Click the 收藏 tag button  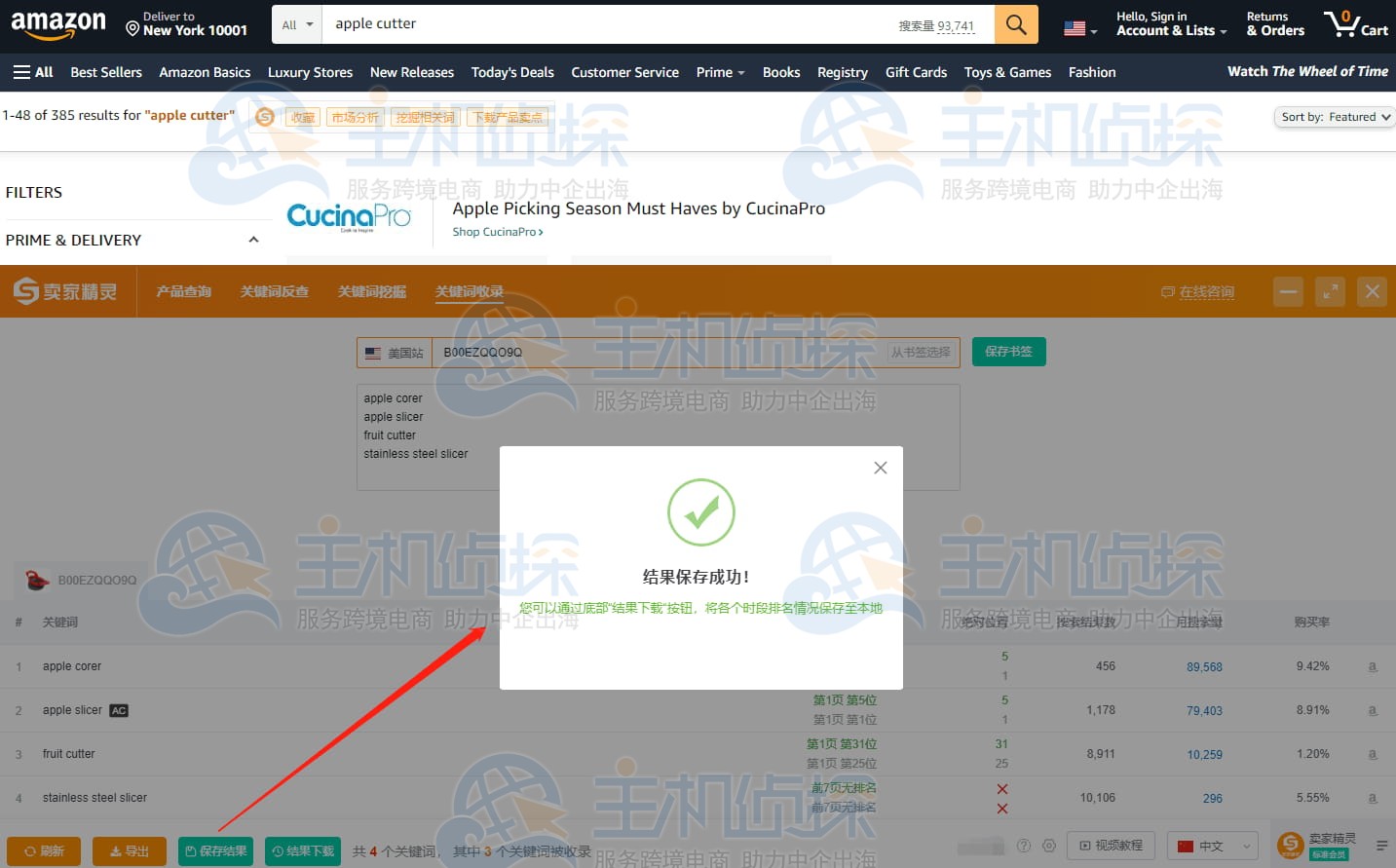tap(303, 117)
